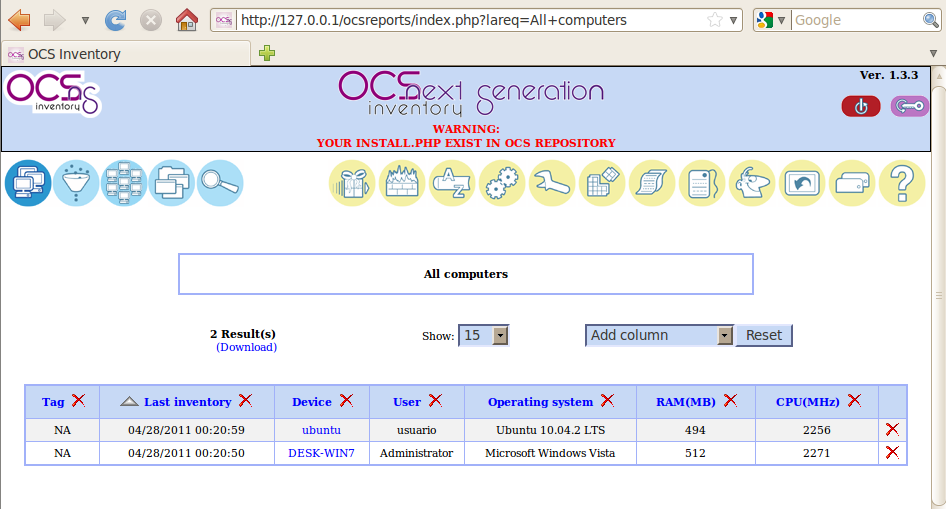The image size is (946, 509).
Task: Sort by Operating system header
Action: pos(541,402)
